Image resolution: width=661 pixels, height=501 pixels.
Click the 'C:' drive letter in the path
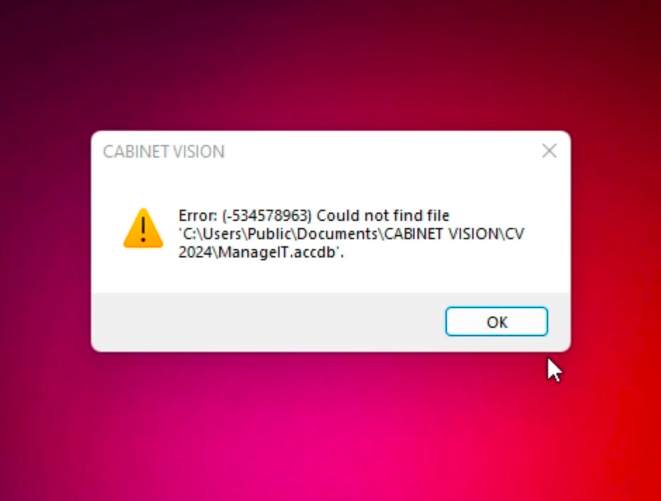188,234
